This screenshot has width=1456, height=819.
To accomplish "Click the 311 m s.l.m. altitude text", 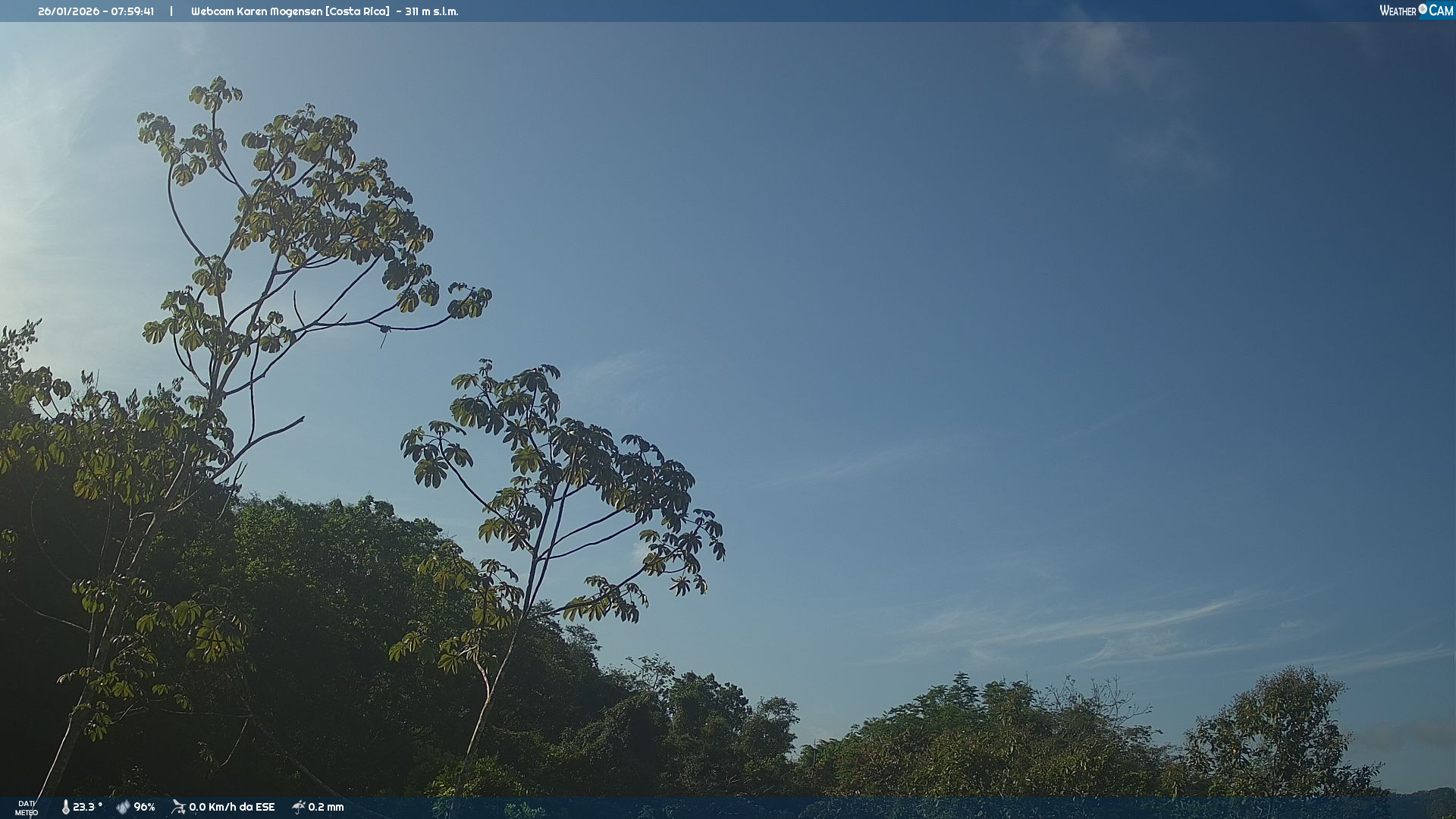I will 431,11.
